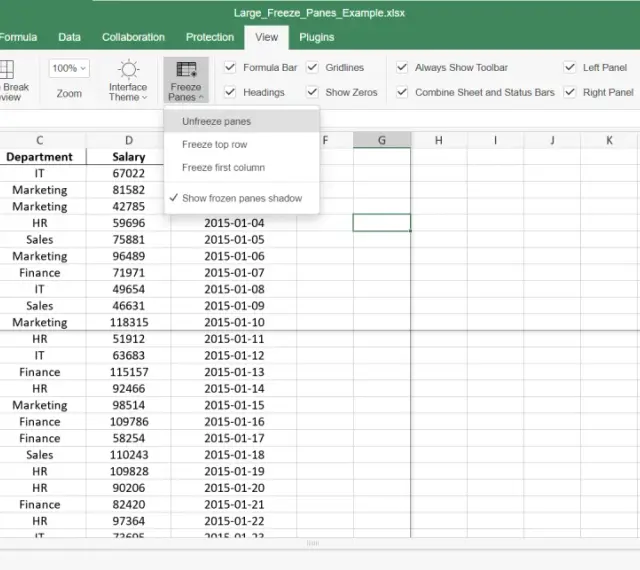Toggle the Formula Bar checkbox

click(230, 67)
